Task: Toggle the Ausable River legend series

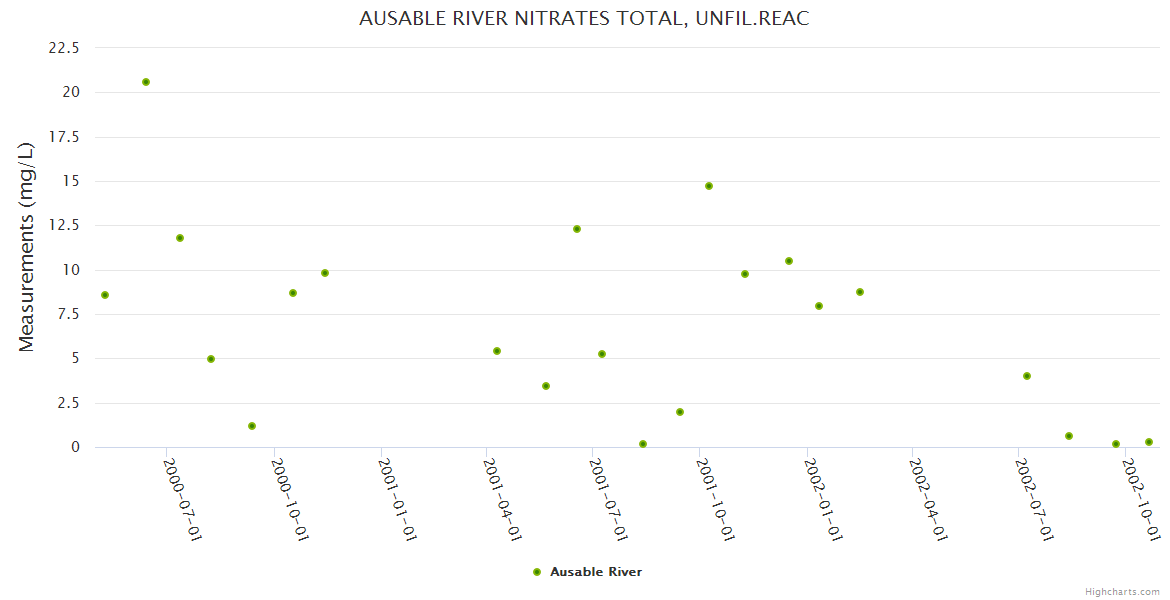Action: coord(595,572)
